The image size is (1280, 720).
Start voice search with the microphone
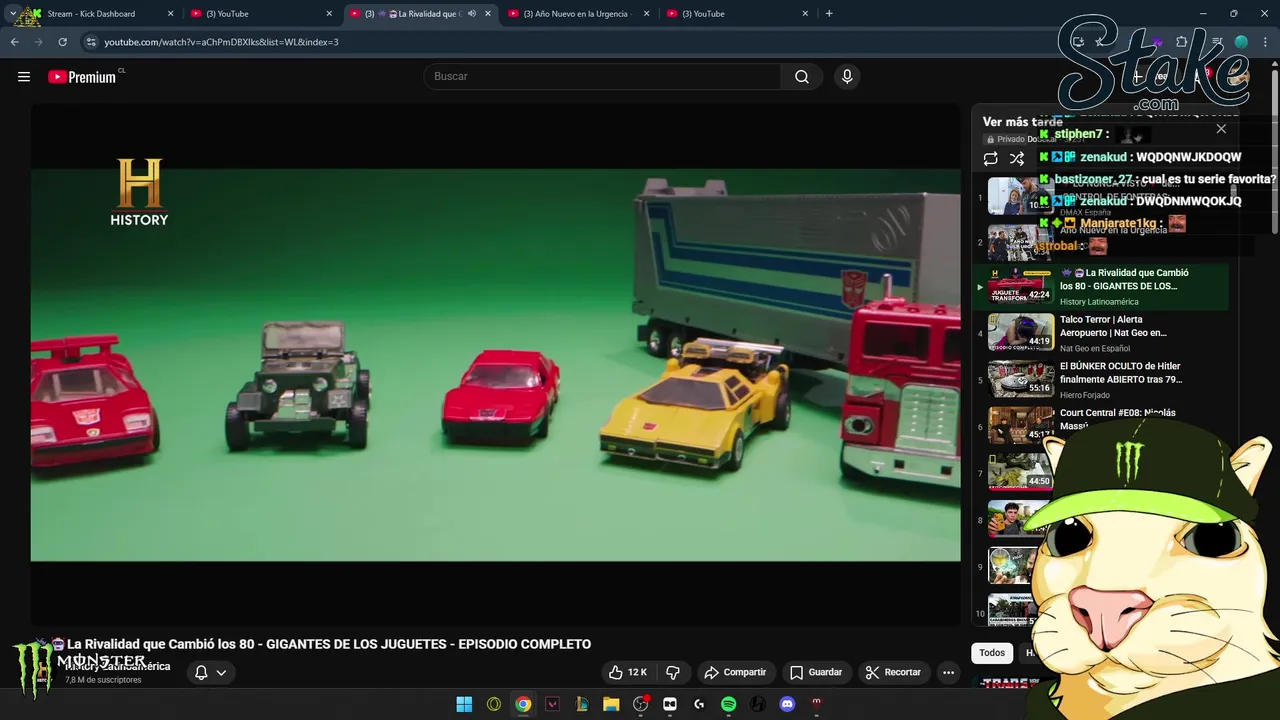[x=847, y=77]
